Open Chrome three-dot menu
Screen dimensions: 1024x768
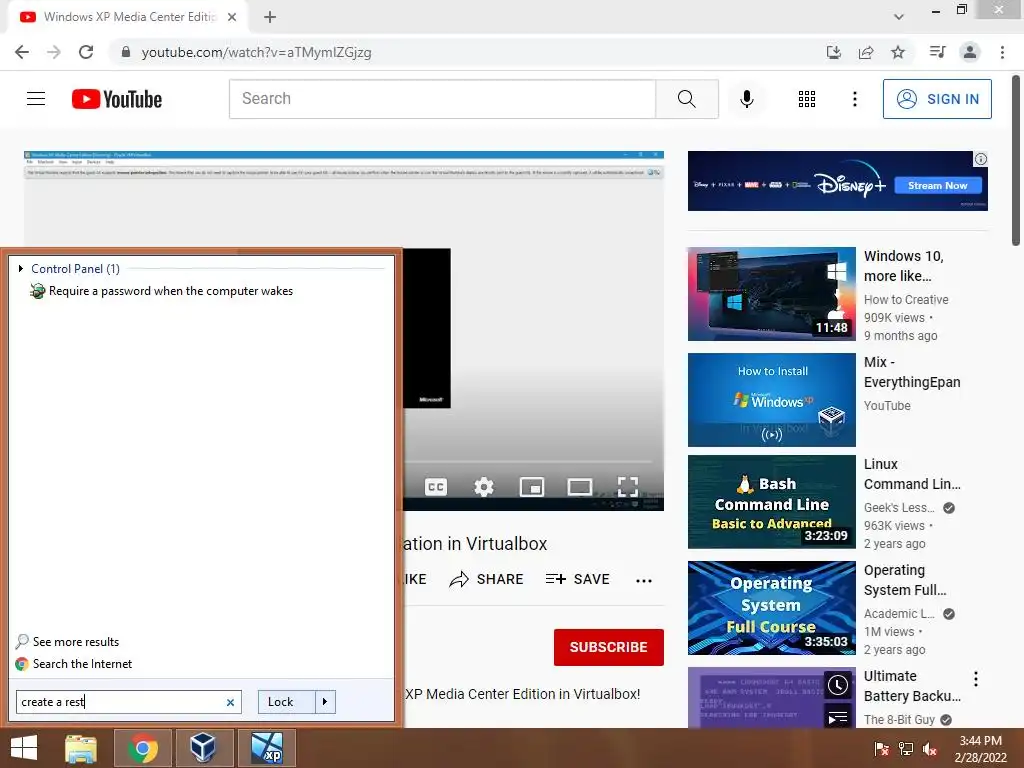pyautogui.click(x=1002, y=52)
